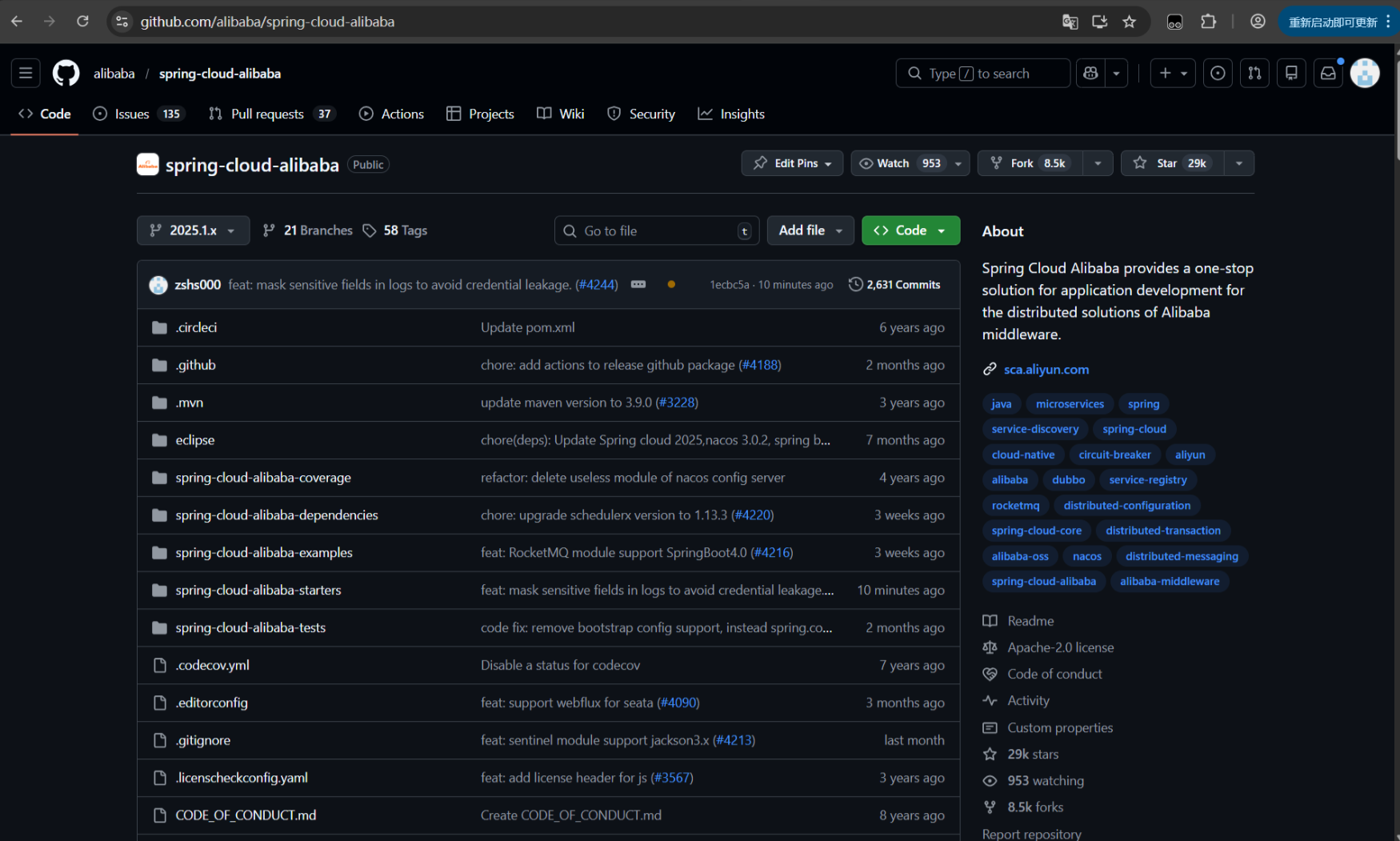Focus the Go to file search field
Viewport: 1400px width, 841px height.
click(x=657, y=230)
